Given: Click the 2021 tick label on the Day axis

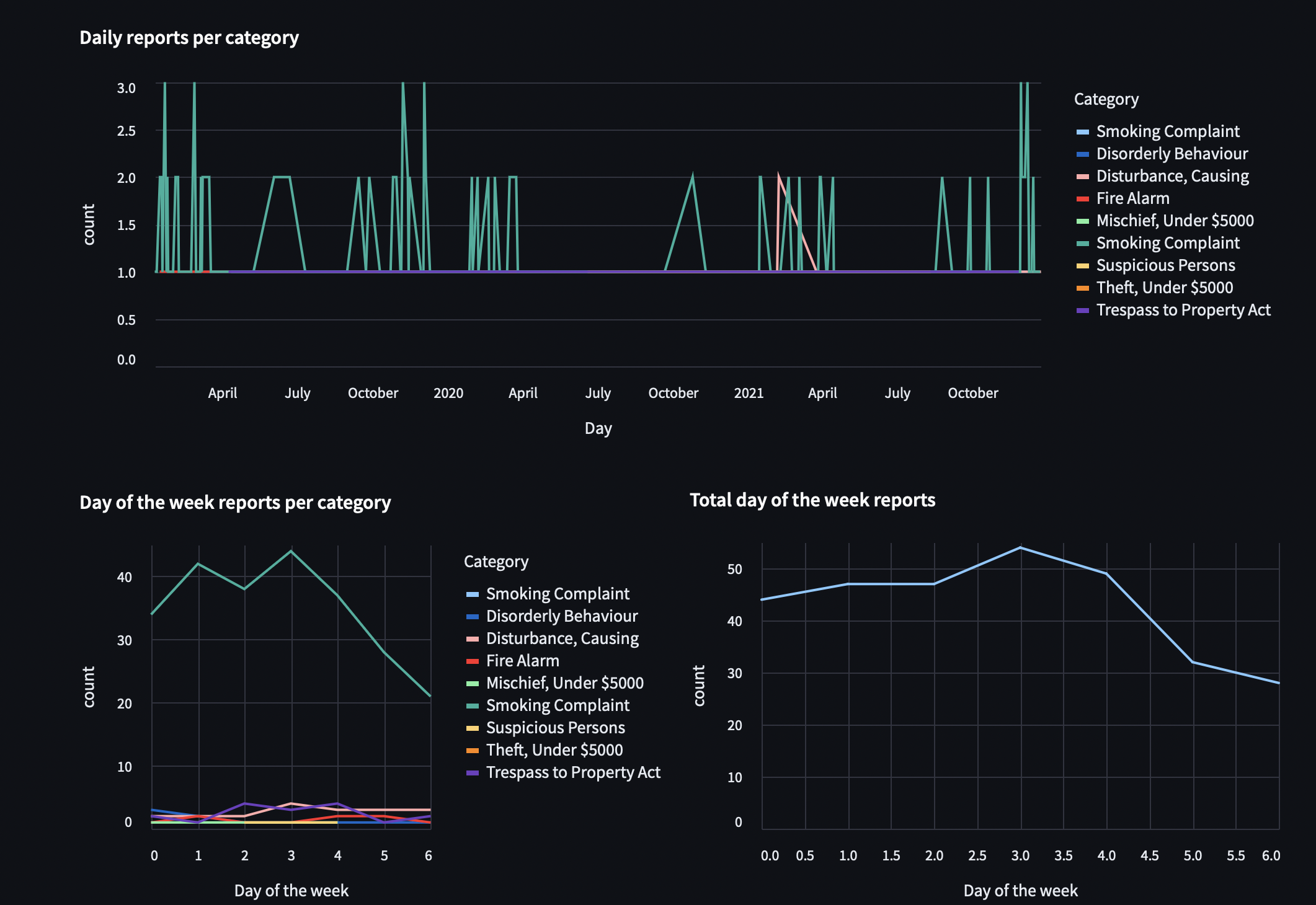Looking at the screenshot, I should tap(749, 393).
